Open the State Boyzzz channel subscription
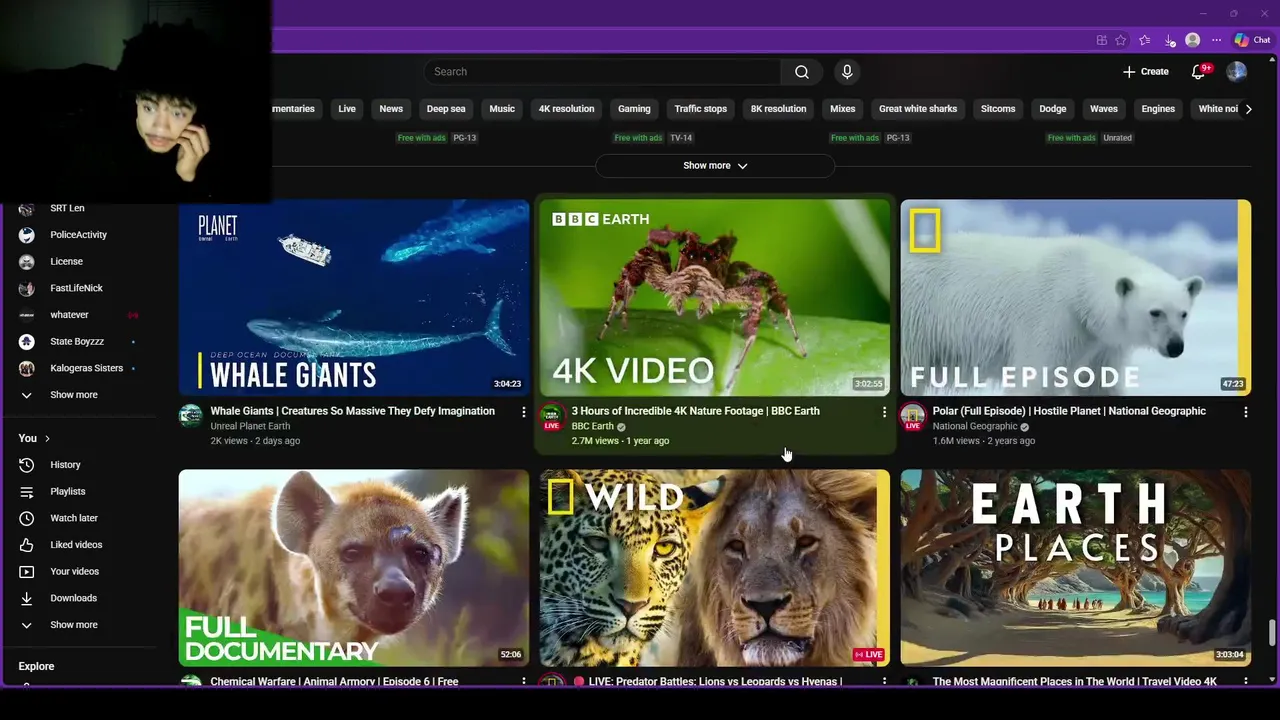Viewport: 1280px width, 720px height. click(x=77, y=342)
